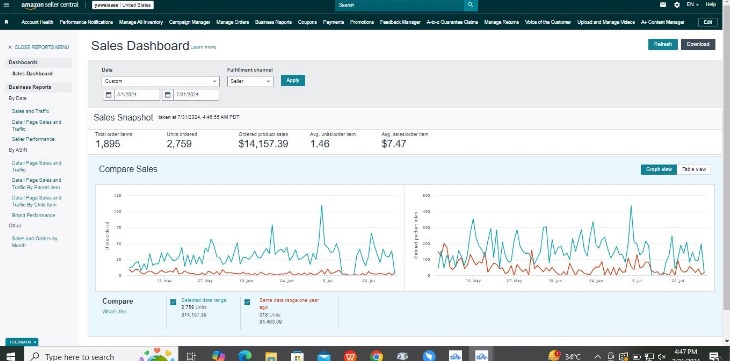Open Sales Dashboard in sidebar
Viewport: 730px width, 361px height.
pos(32,74)
